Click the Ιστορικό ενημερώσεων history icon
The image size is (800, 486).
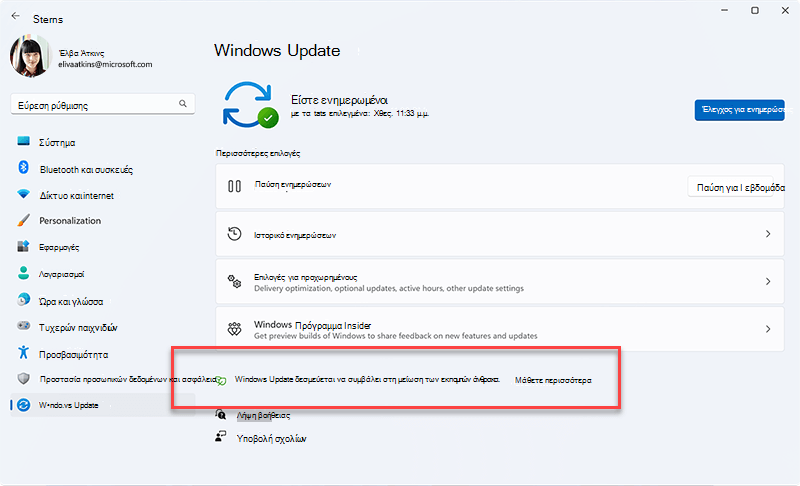tap(234, 234)
